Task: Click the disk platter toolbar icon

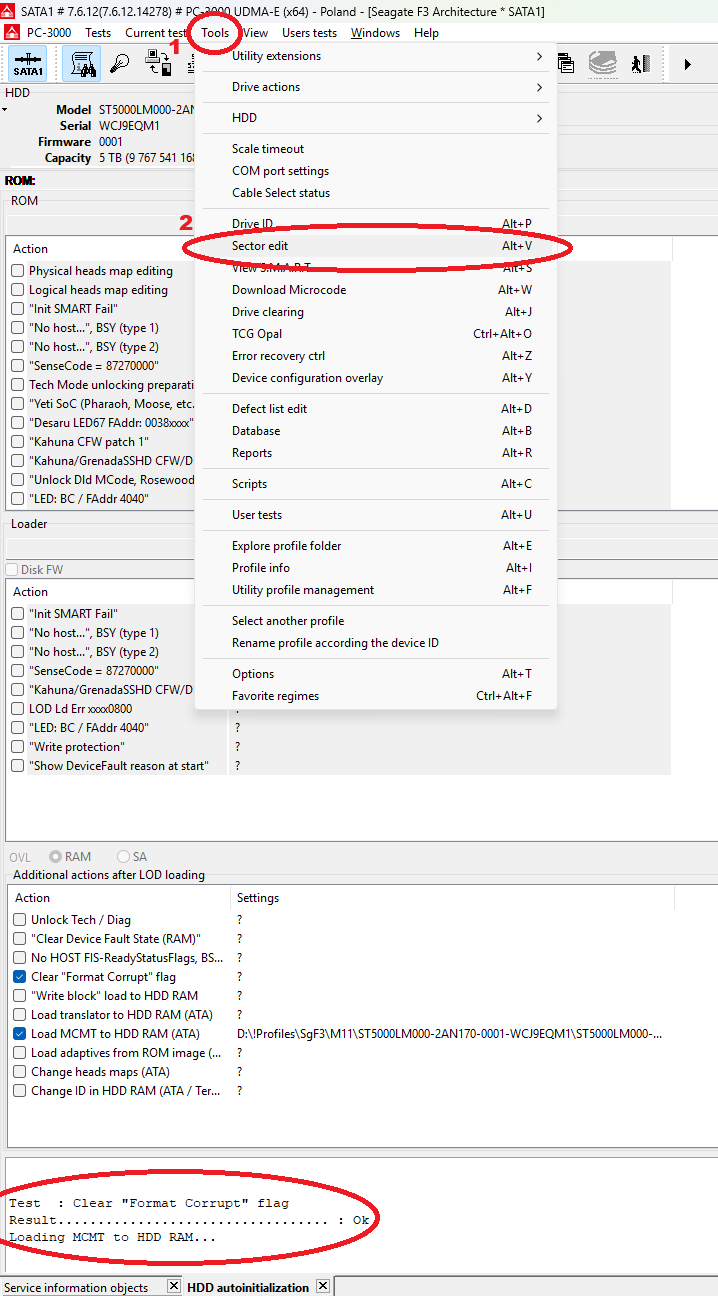Action: point(603,64)
